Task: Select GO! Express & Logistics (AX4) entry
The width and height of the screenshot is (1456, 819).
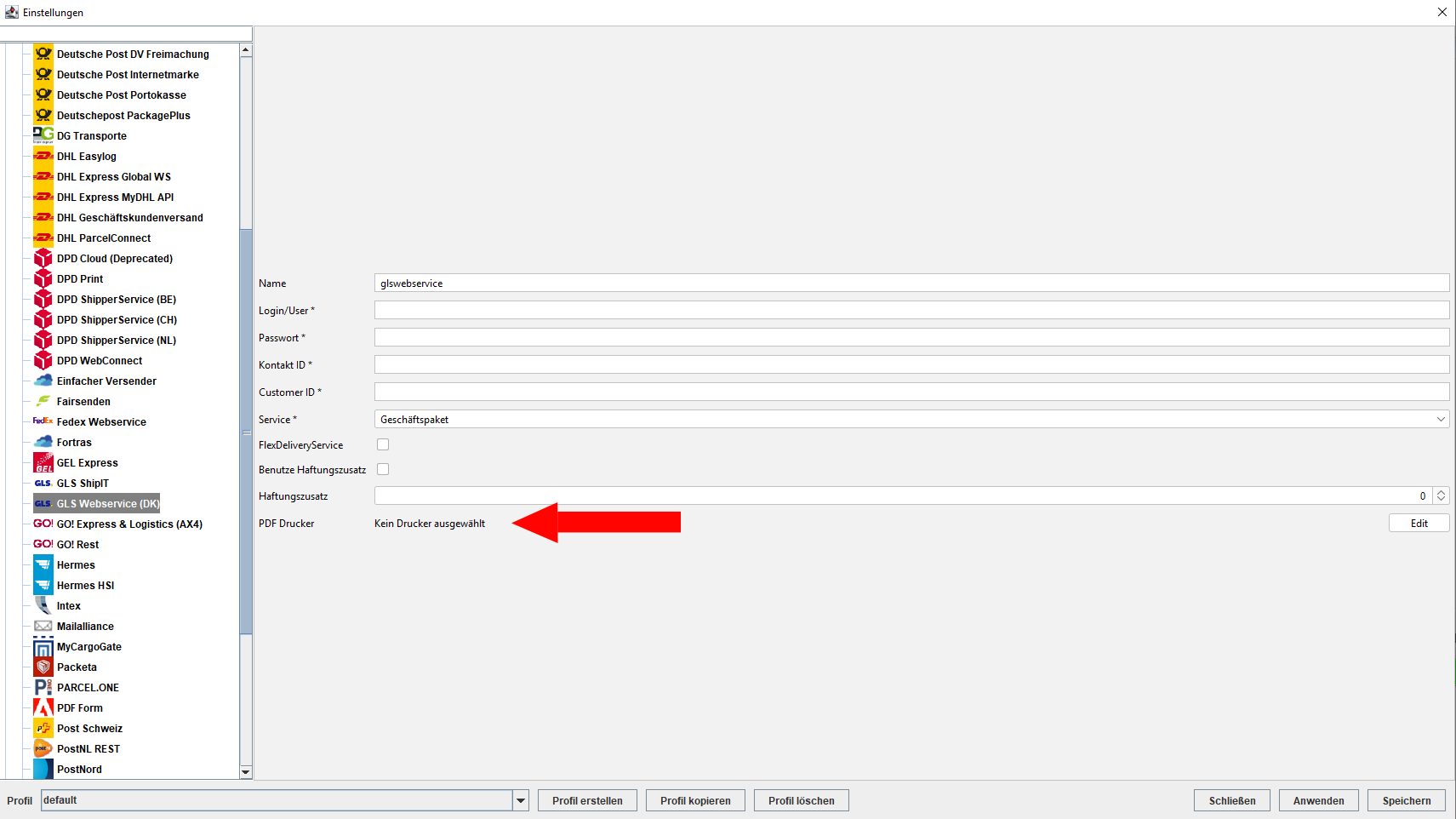Action: click(129, 524)
